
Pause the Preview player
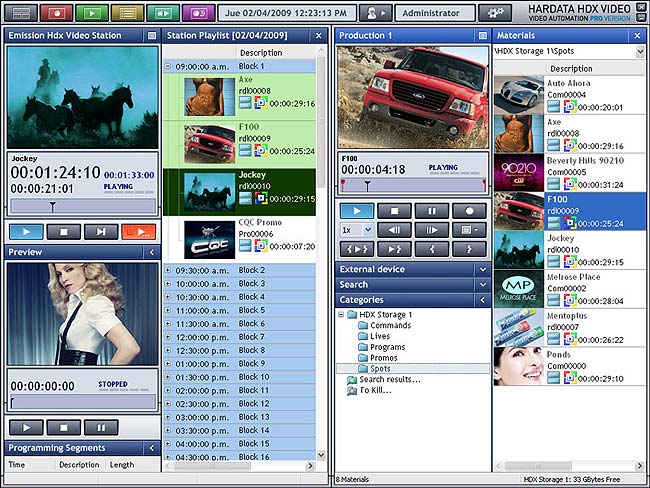coord(101,427)
